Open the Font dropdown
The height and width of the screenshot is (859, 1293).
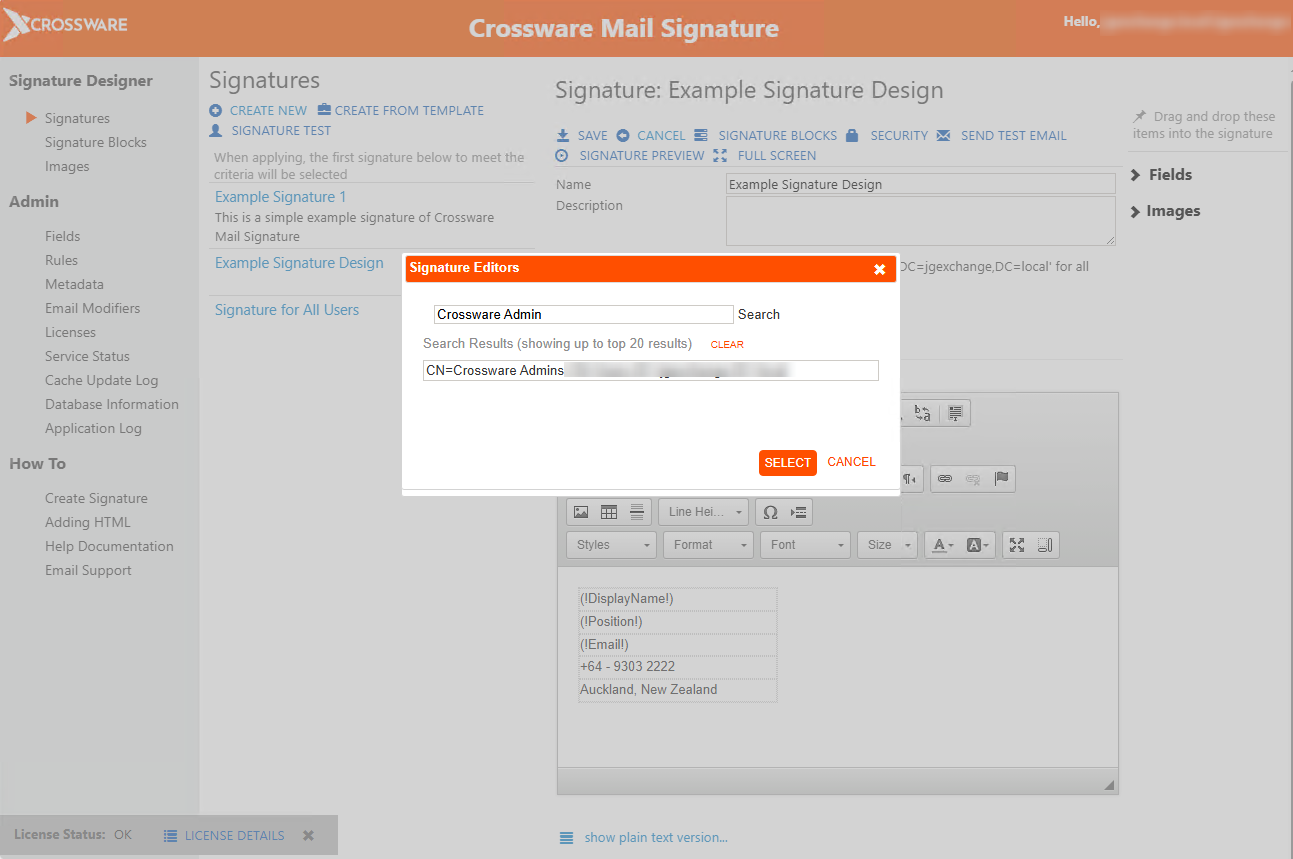[805, 545]
